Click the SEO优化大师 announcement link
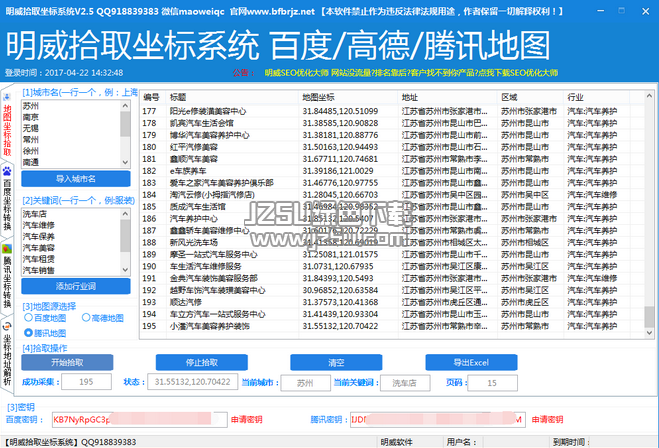Image resolution: width=659 pixels, height=448 pixels. pyautogui.click(x=411, y=73)
